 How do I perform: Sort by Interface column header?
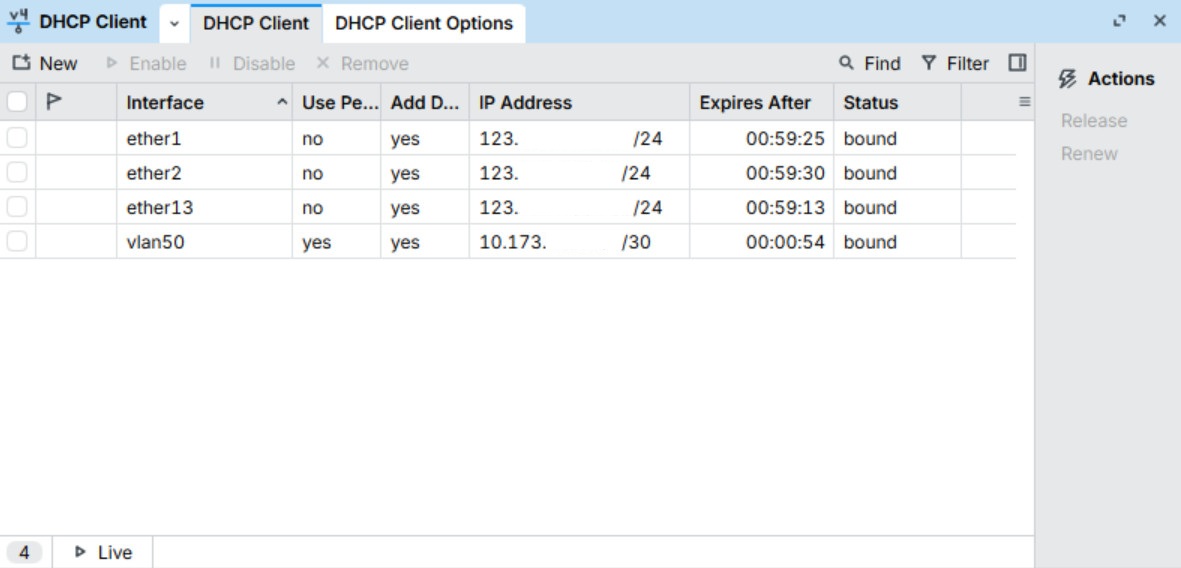pyautogui.click(x=204, y=102)
